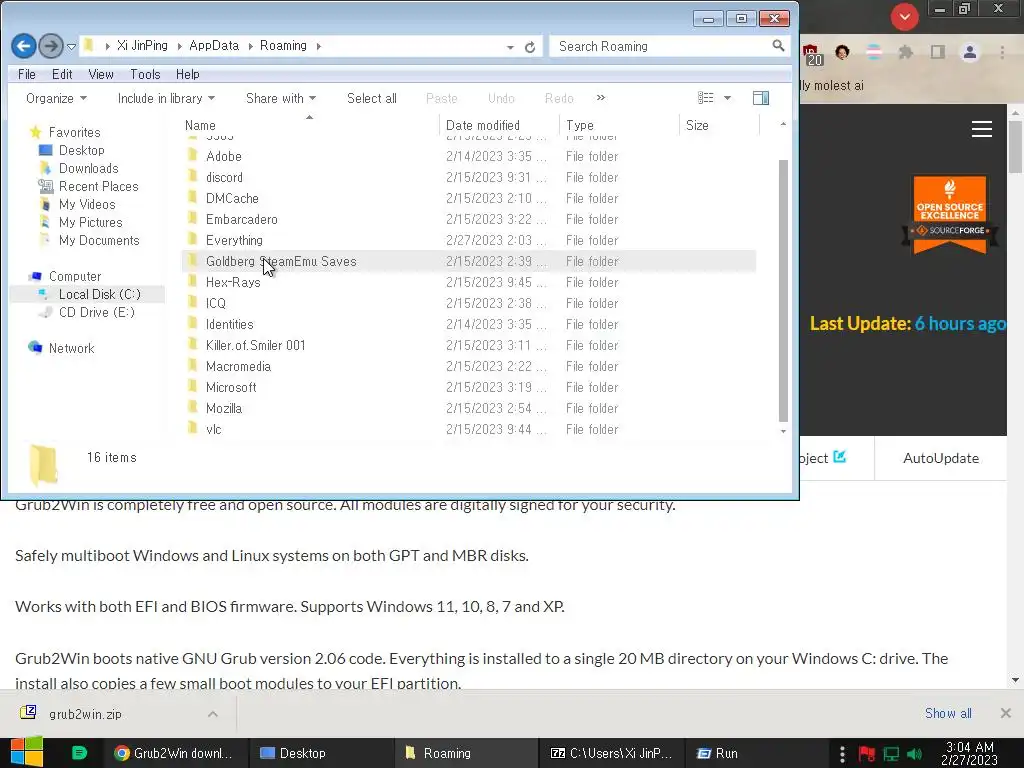Open the Tools menu
Screen dimensions: 1024x768
[x=145, y=74]
